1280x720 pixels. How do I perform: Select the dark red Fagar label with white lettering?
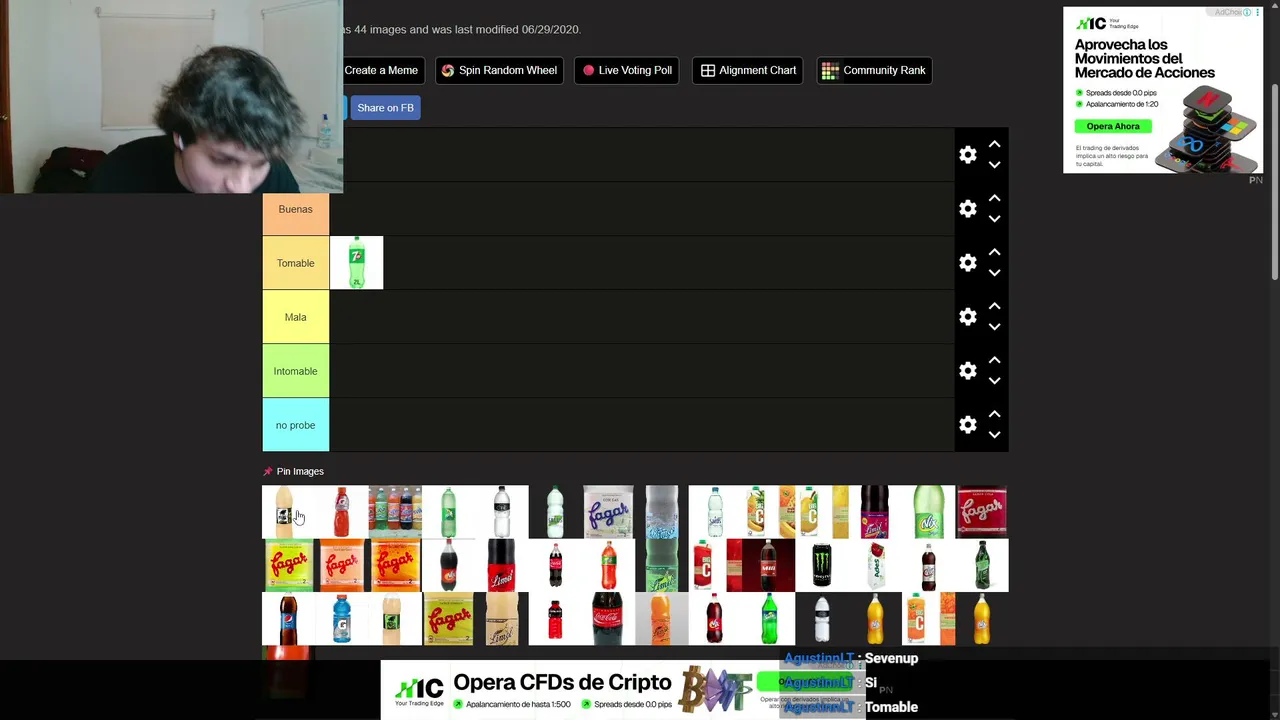tap(981, 512)
